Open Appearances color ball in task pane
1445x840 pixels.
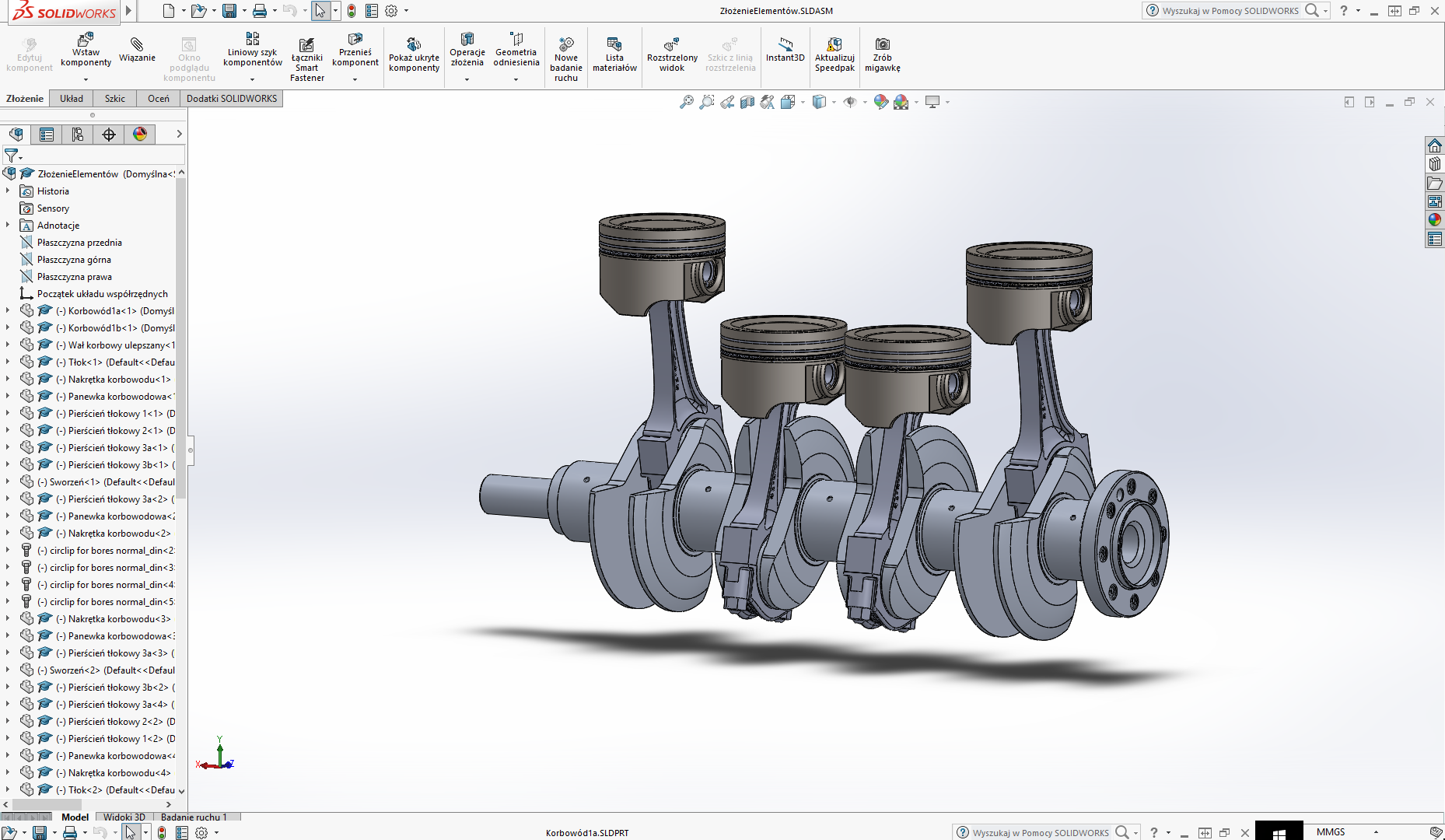(x=1435, y=220)
